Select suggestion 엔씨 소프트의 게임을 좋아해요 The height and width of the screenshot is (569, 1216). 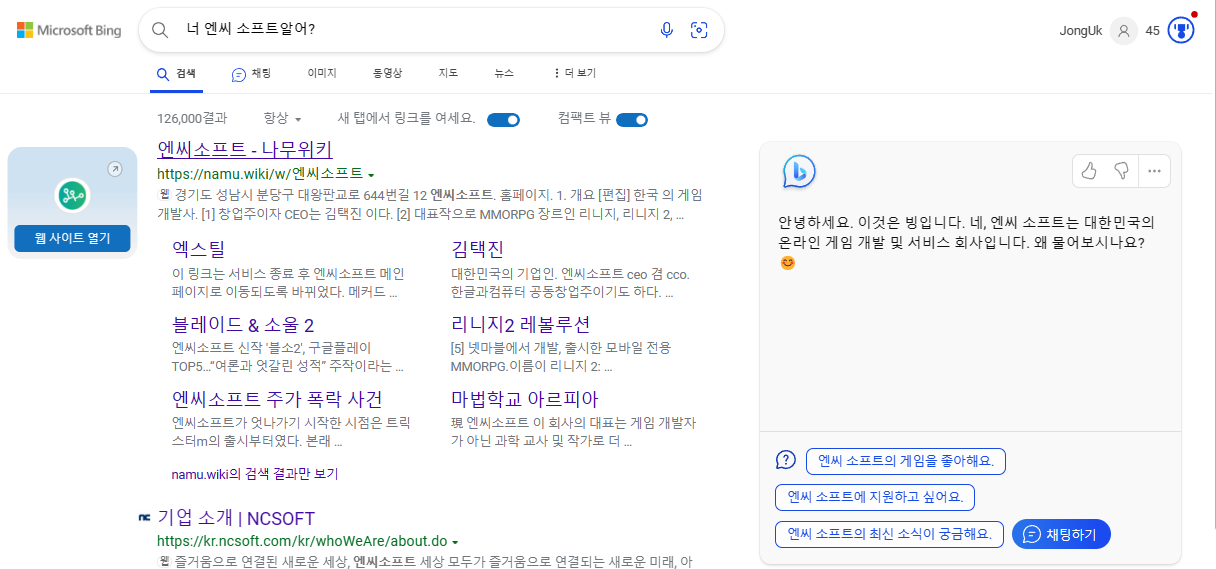905,461
